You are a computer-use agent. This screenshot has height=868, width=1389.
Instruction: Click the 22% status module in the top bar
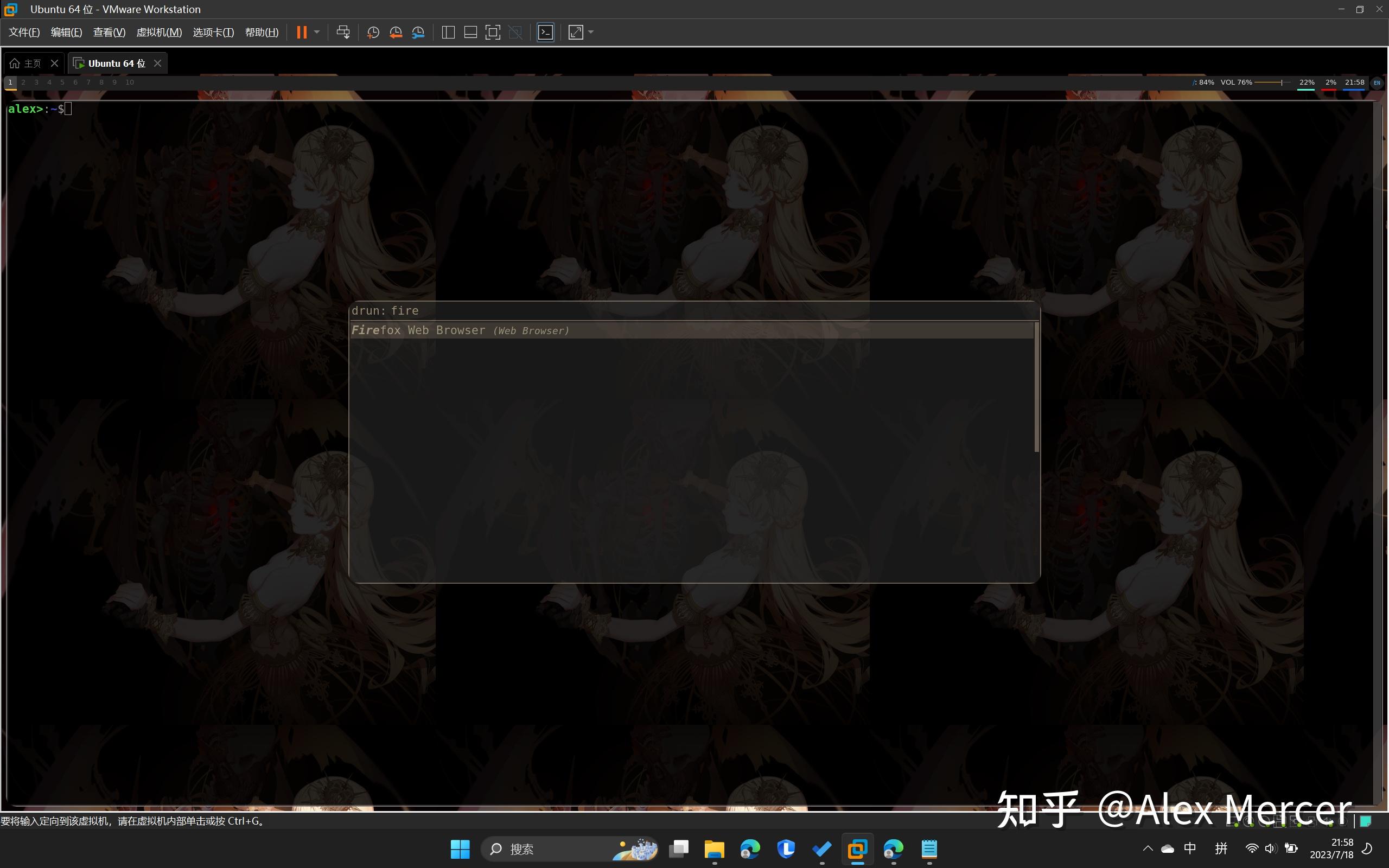pyautogui.click(x=1307, y=82)
